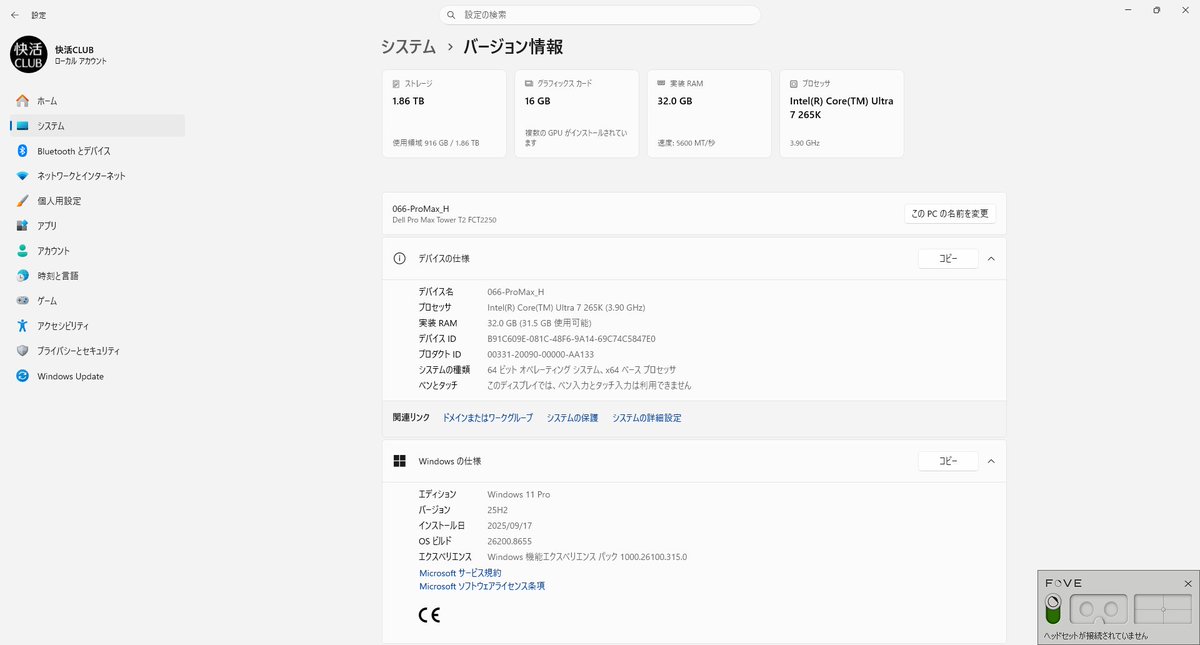The height and width of the screenshot is (645, 1200).
Task: Click the 快活CLUB account avatar
Action: (28, 55)
